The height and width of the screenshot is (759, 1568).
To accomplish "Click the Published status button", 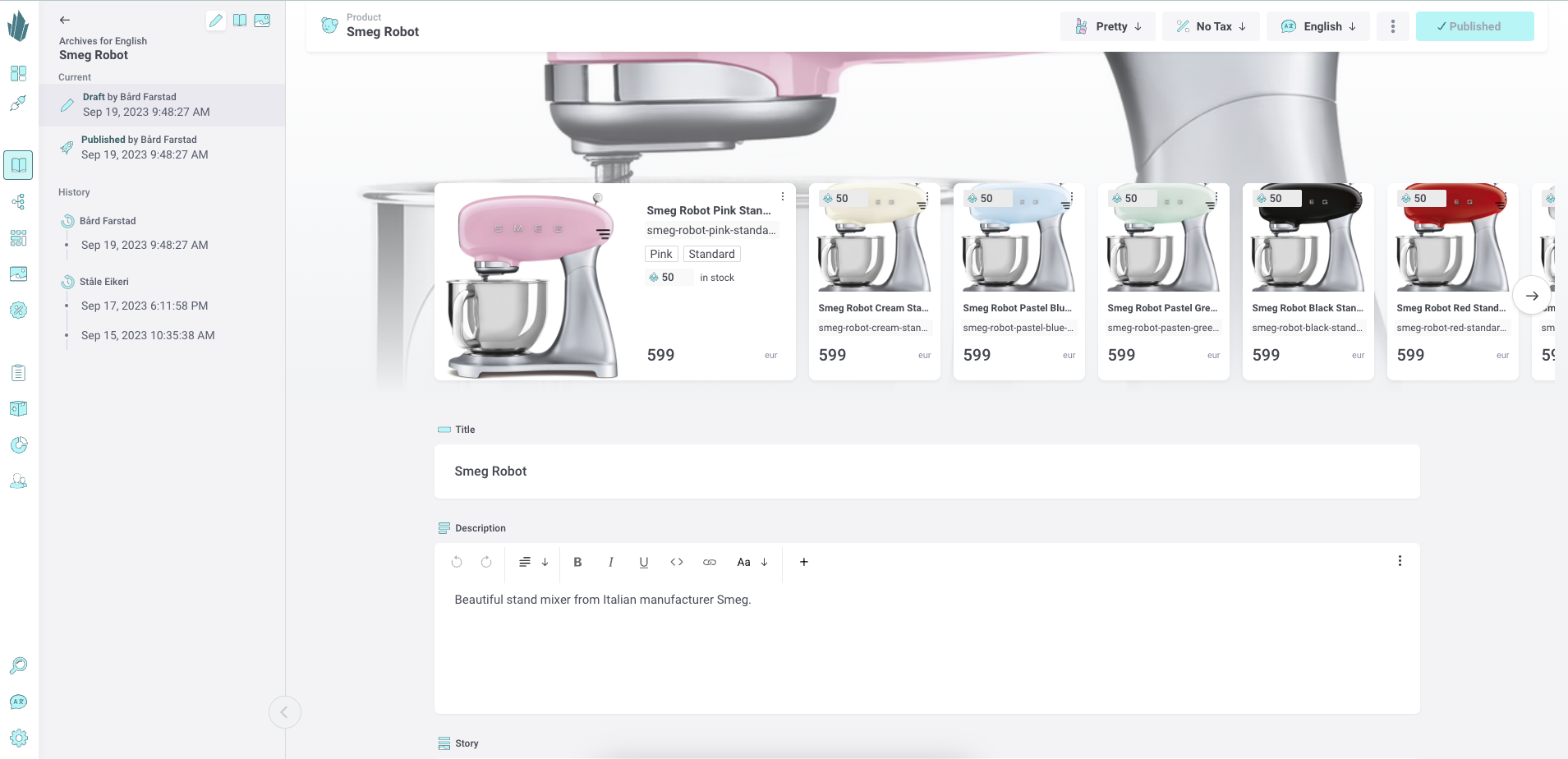I will pos(1474,26).
